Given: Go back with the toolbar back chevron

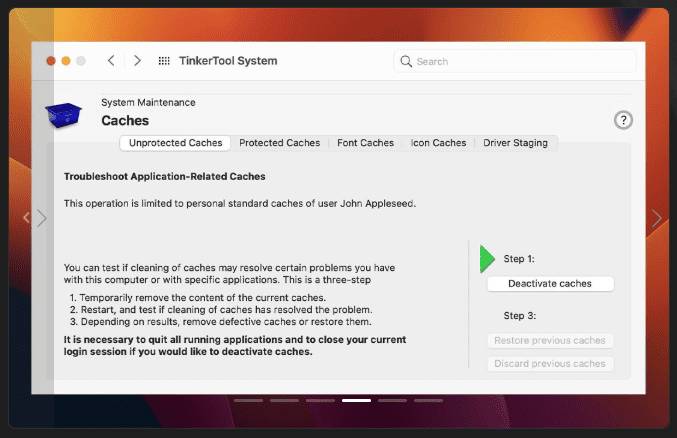Looking at the screenshot, I should click(x=111, y=61).
